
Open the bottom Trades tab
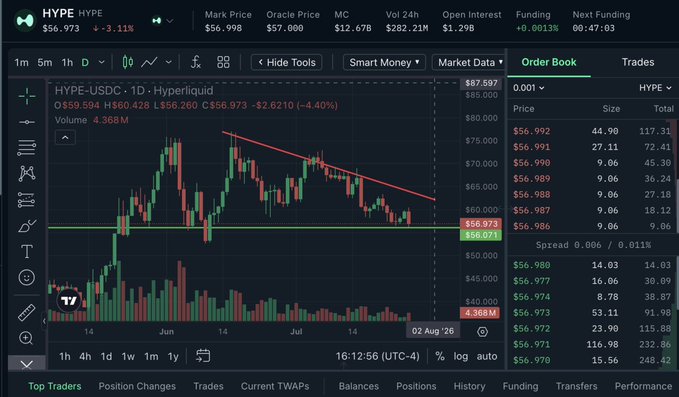click(x=208, y=386)
